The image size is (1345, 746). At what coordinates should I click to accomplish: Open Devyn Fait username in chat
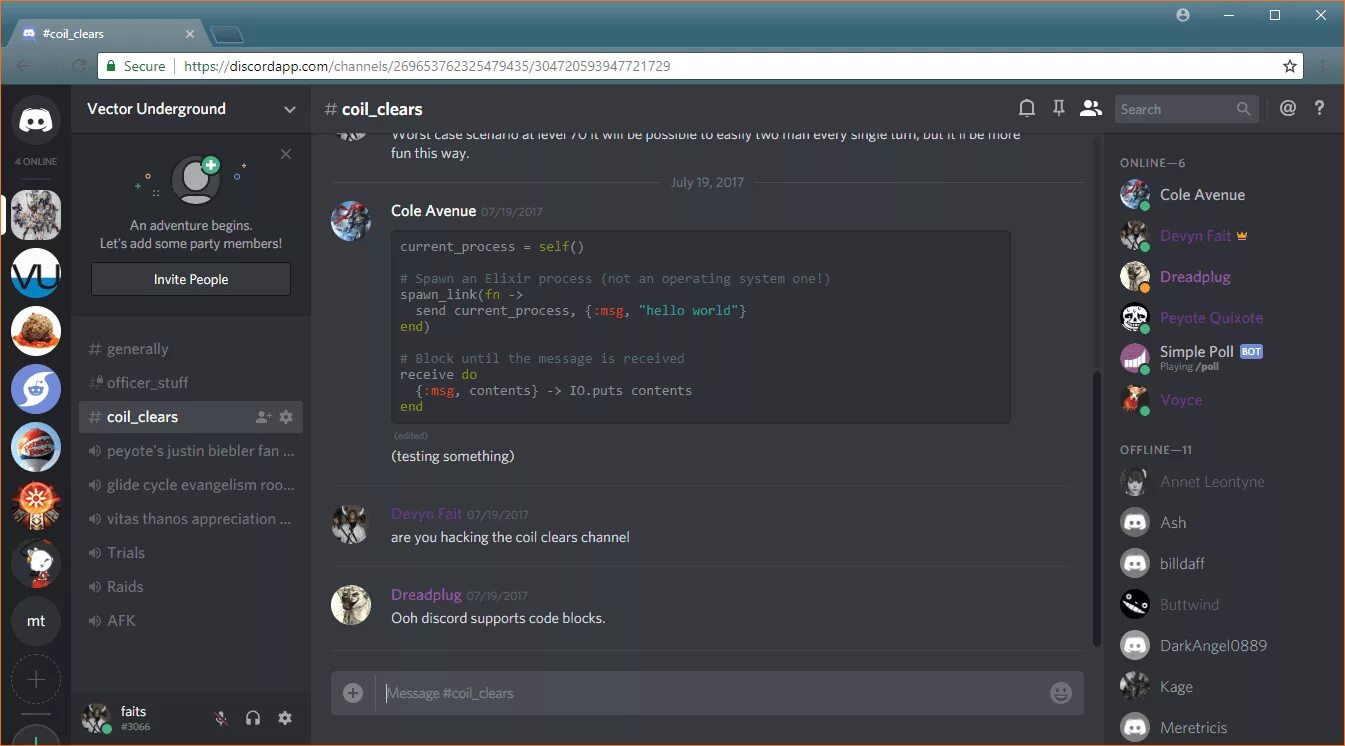426,514
